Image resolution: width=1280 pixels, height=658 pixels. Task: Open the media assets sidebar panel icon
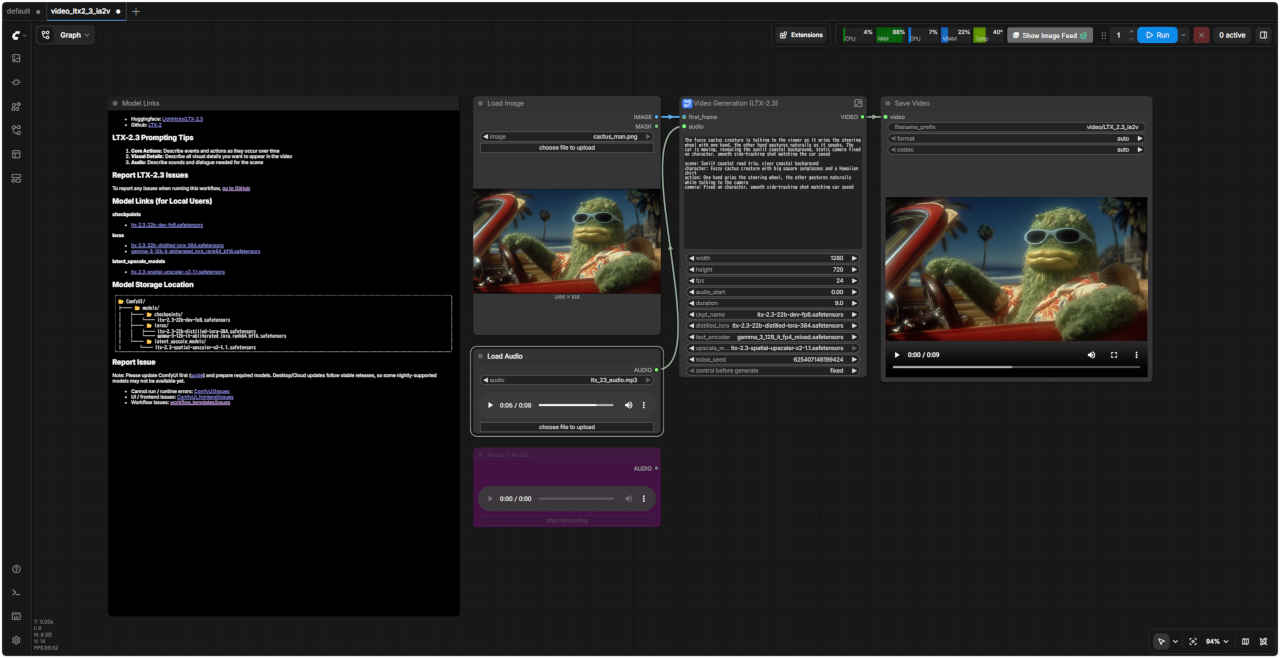coord(16,58)
